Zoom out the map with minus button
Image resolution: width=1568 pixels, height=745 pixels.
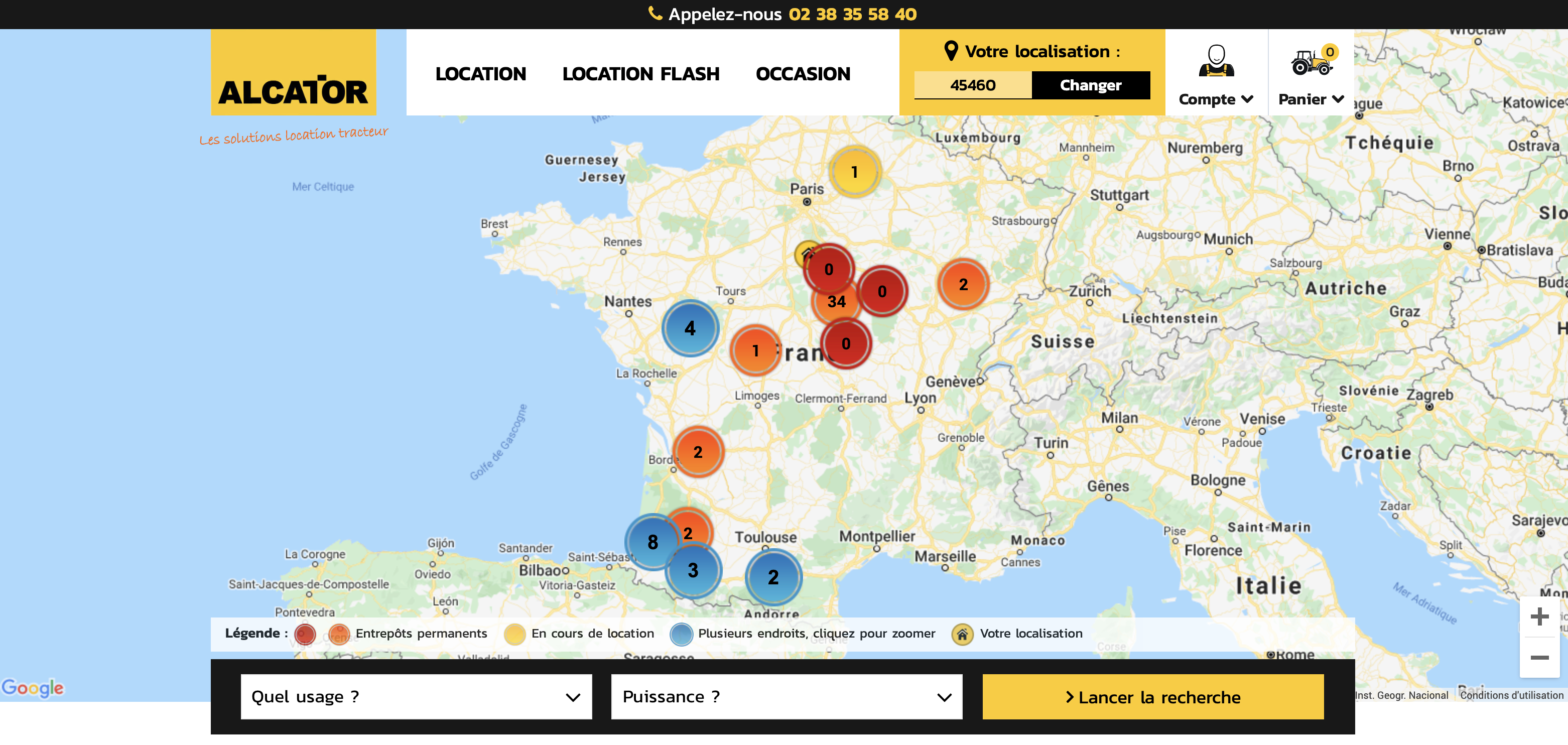click(1539, 657)
